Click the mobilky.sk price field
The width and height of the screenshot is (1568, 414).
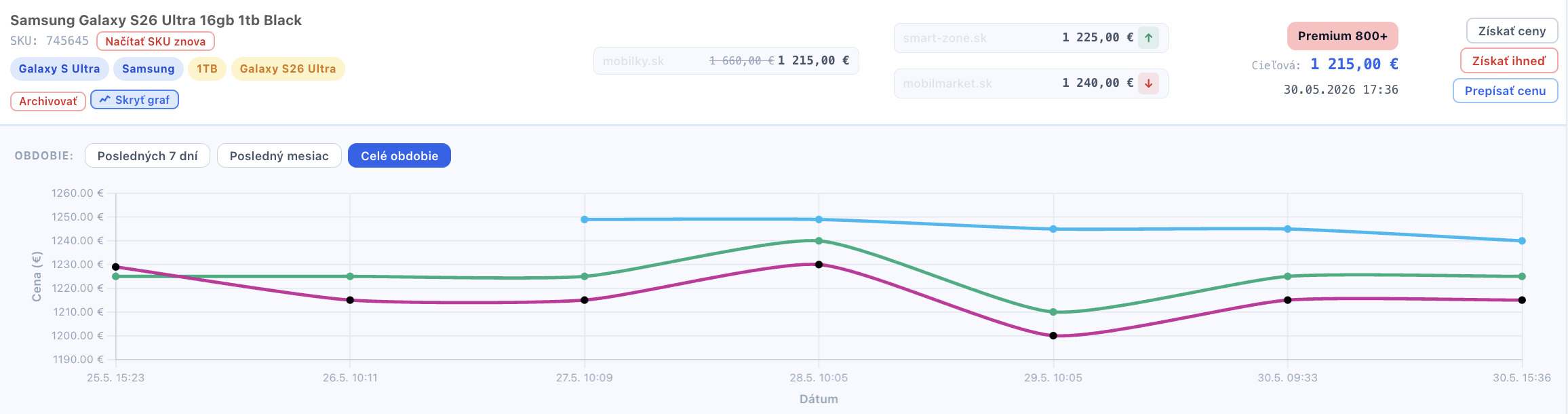tap(726, 60)
